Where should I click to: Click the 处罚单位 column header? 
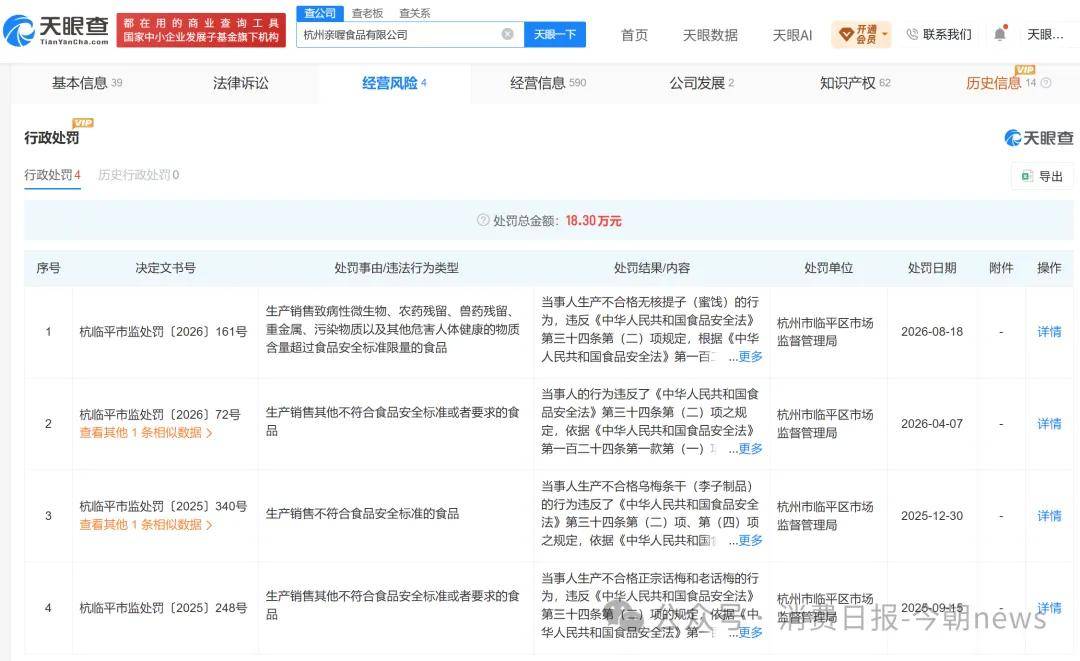point(829,268)
